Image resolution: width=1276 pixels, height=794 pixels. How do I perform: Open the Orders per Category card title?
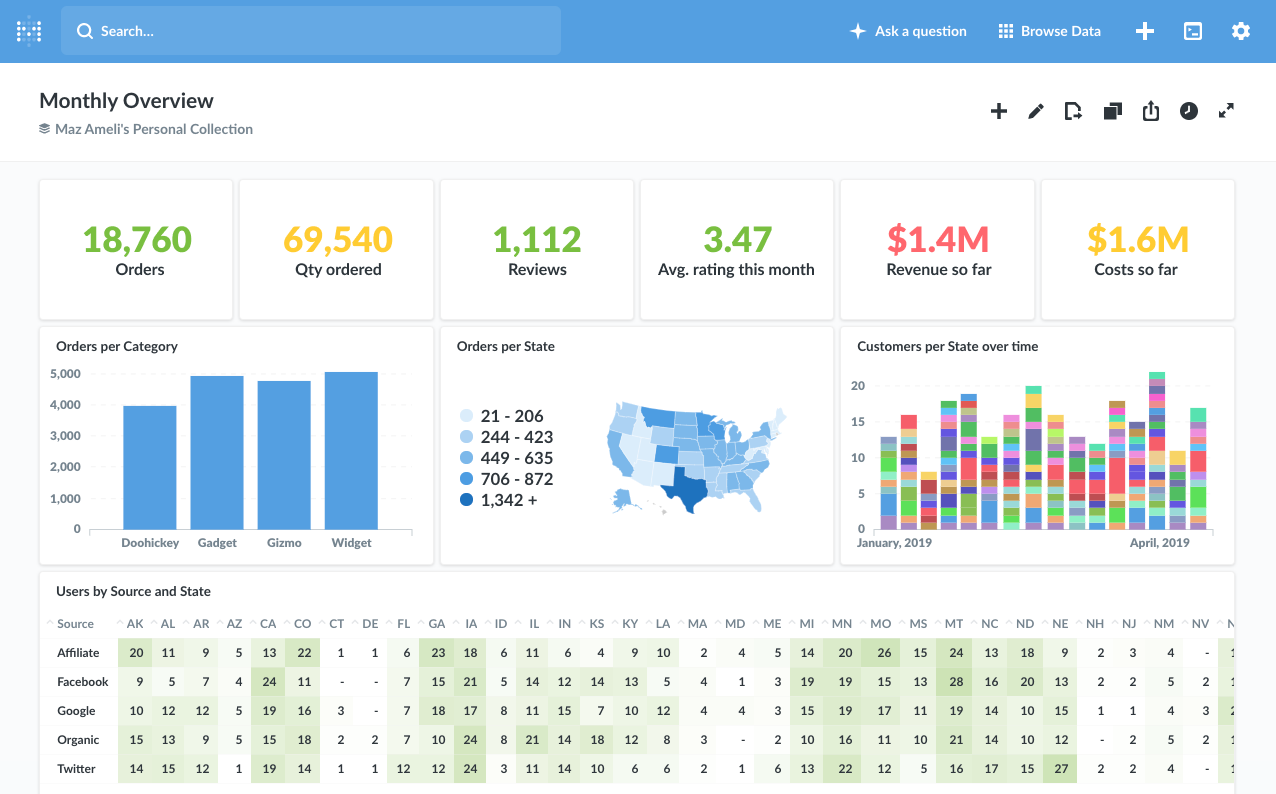tap(117, 346)
